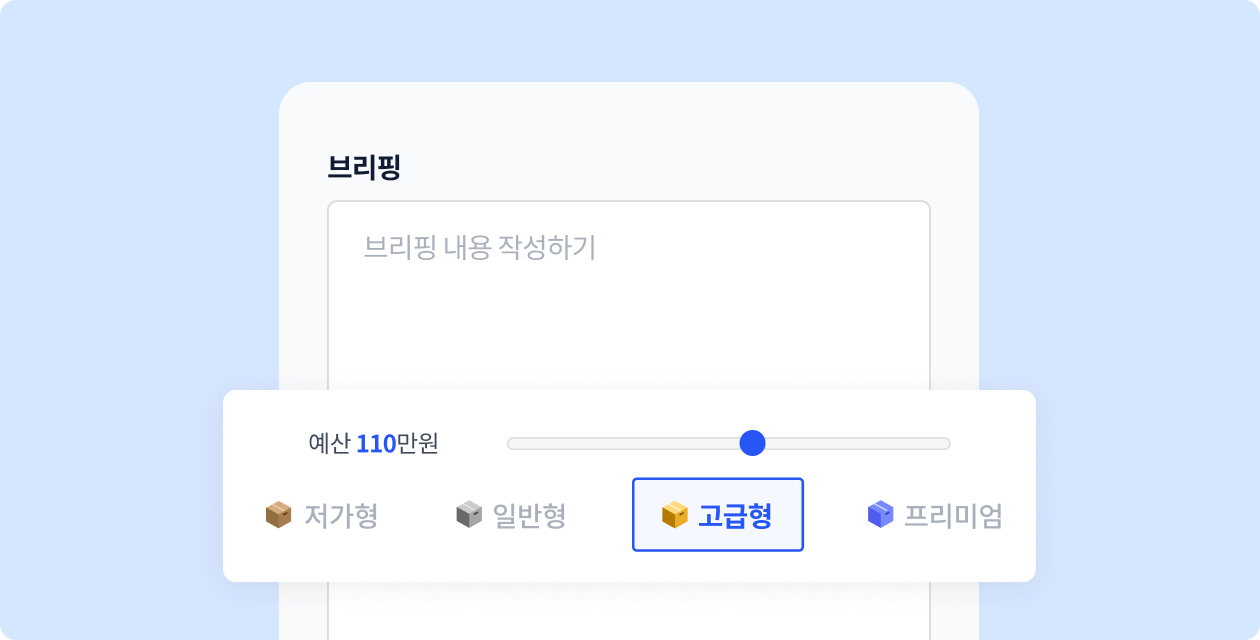Click the brown box icon beside 저가형
Screen dimensions: 1260x640
pyautogui.click(x=278, y=515)
